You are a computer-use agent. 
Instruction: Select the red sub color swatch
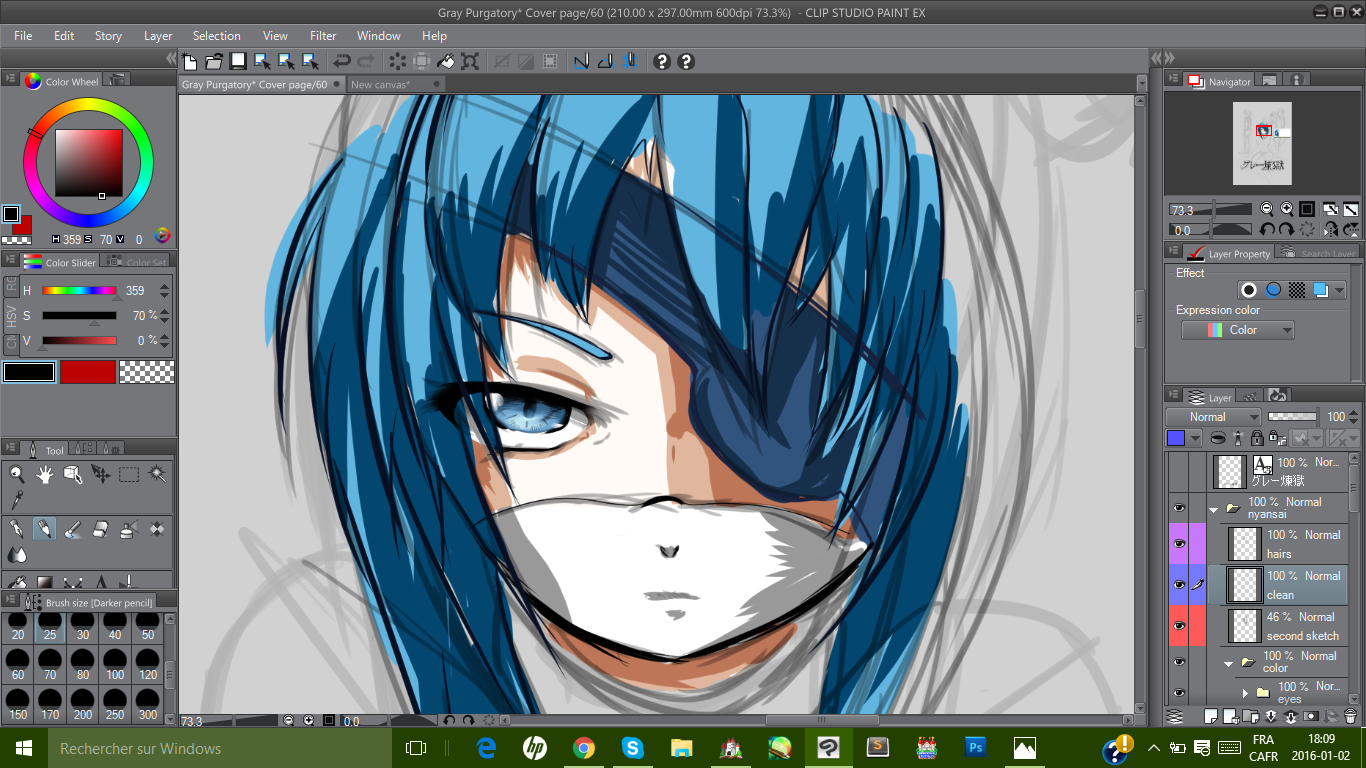pyautogui.click(x=88, y=372)
